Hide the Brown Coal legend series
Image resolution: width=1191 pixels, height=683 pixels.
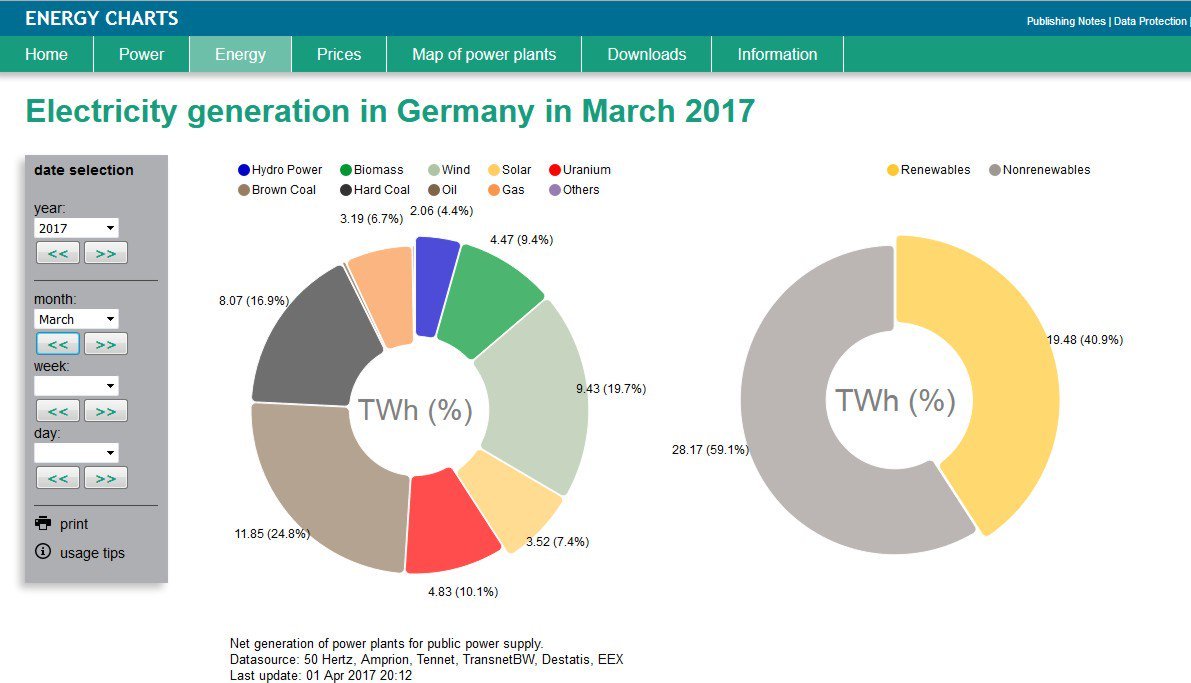pyautogui.click(x=276, y=190)
